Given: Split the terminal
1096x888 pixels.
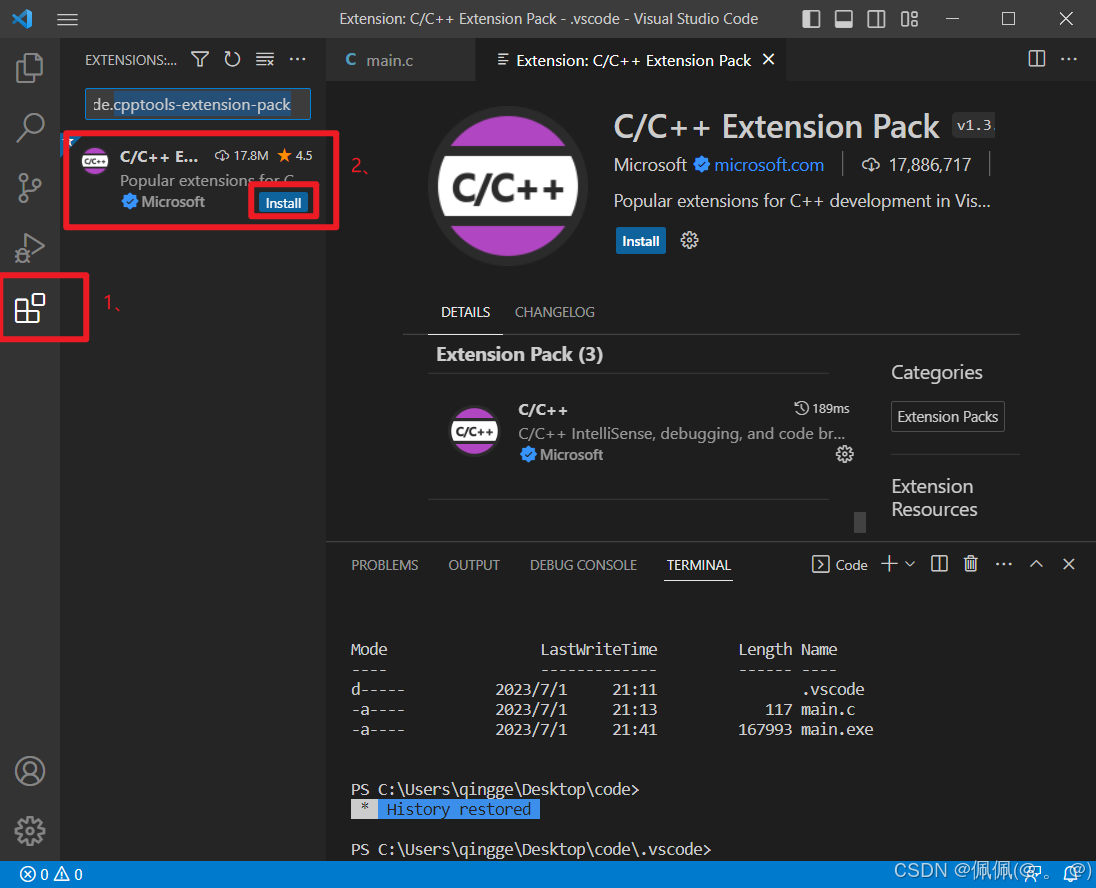Looking at the screenshot, I should tap(939, 564).
